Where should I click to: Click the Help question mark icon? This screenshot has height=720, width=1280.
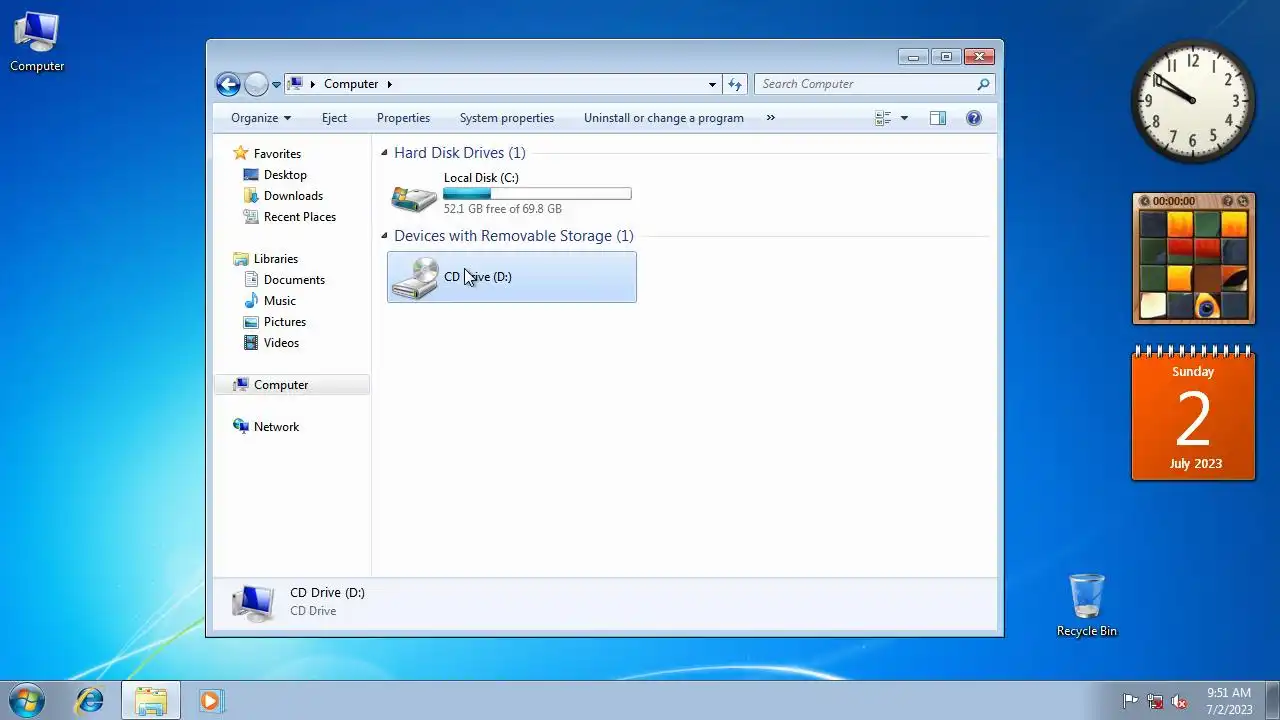(974, 118)
